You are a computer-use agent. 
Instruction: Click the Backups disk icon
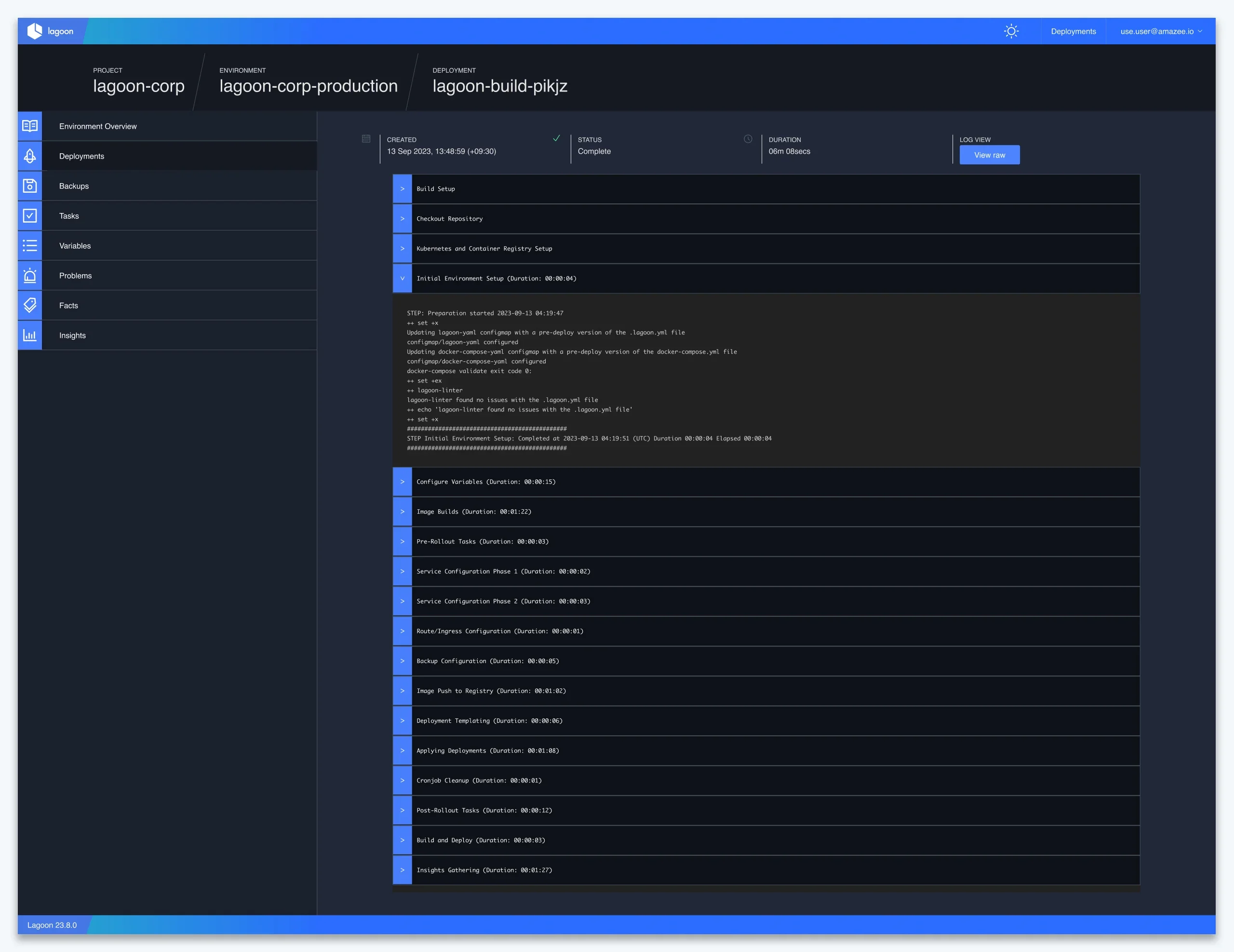[30, 186]
